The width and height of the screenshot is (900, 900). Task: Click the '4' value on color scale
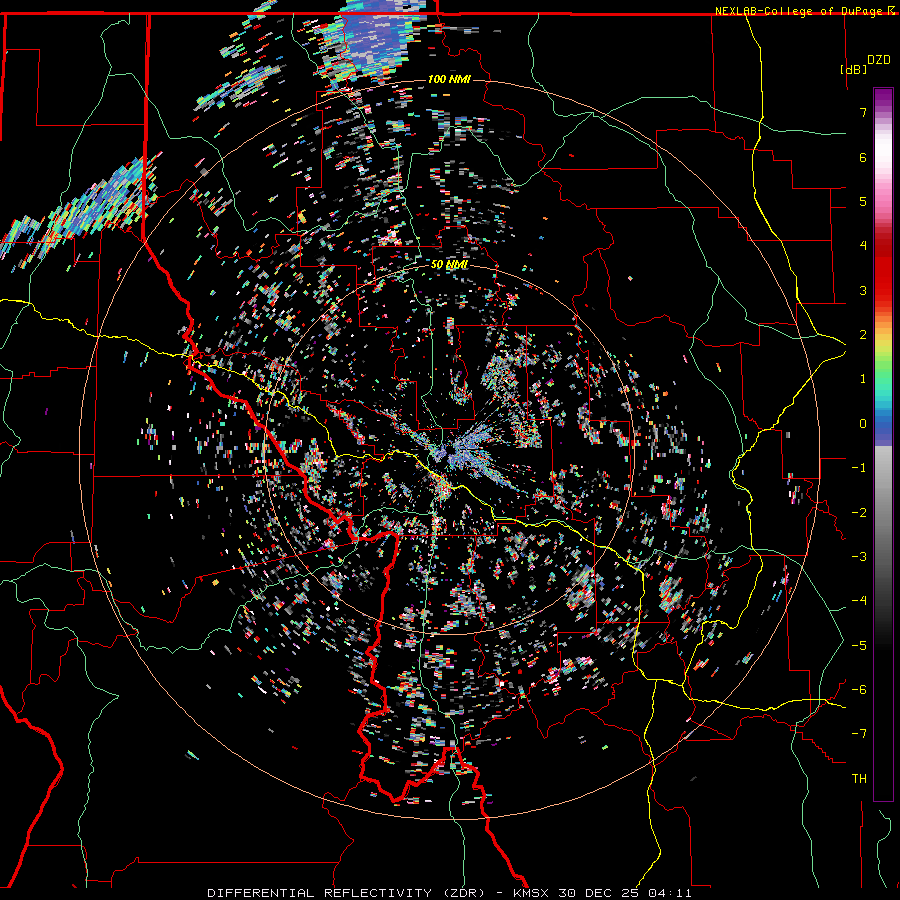point(863,246)
